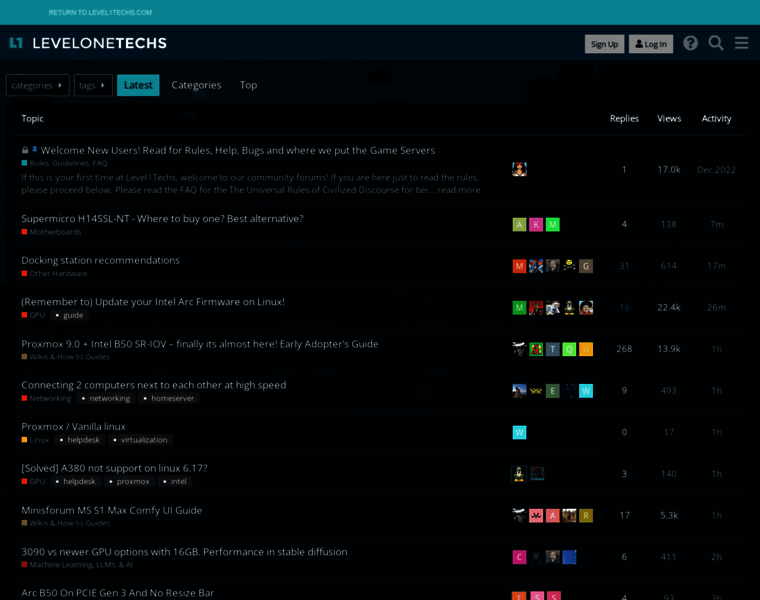The width and height of the screenshot is (760, 600).
Task: Open Proxmox 9.0 + Intel B50 SR-IOV topic
Action: click(200, 344)
